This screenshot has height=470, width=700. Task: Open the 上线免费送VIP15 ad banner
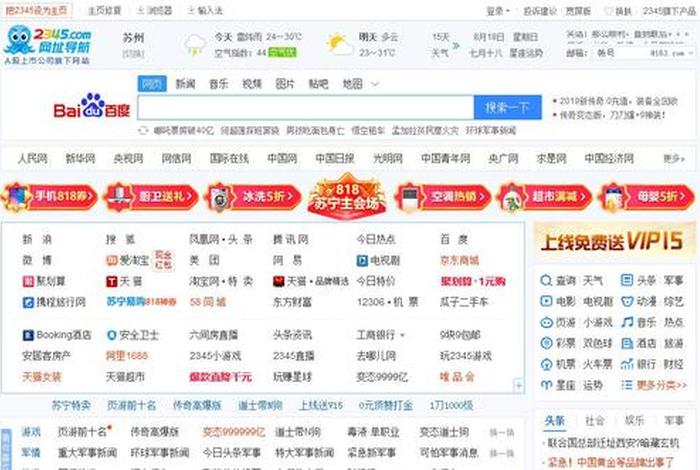coord(614,241)
